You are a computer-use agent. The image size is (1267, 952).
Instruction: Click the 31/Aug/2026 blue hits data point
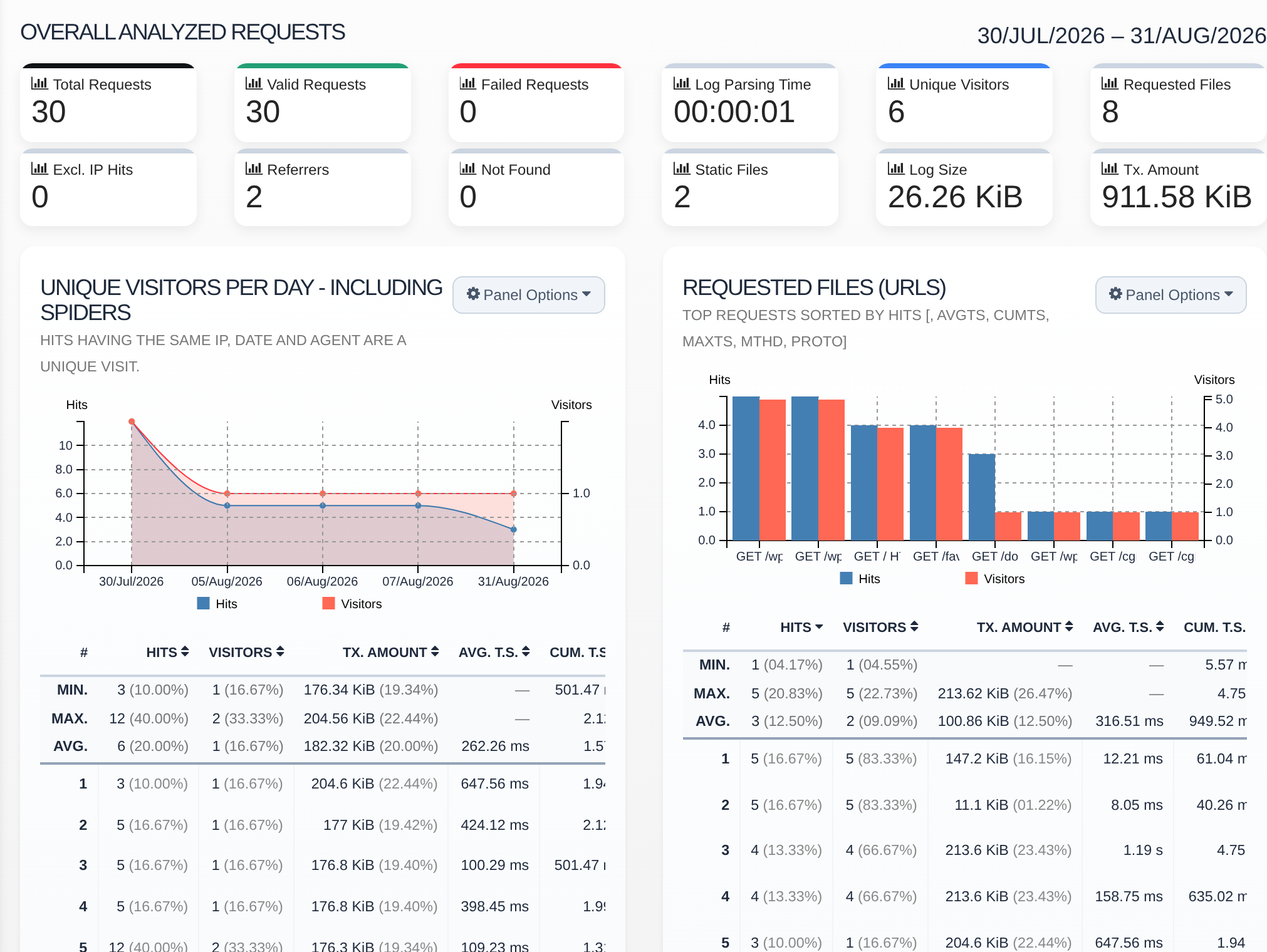pos(514,530)
